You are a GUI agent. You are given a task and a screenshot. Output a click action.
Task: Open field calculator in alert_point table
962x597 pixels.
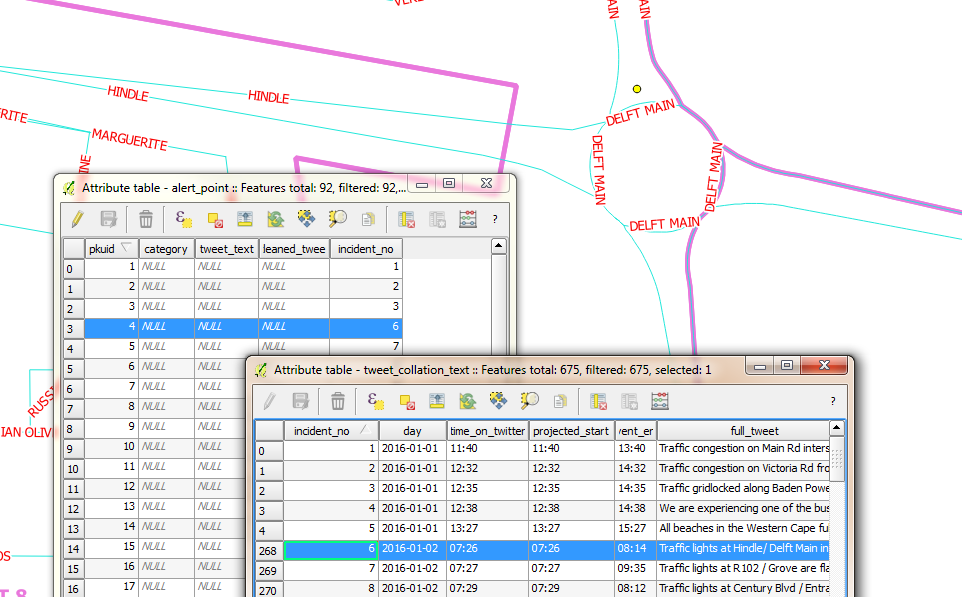(x=468, y=219)
